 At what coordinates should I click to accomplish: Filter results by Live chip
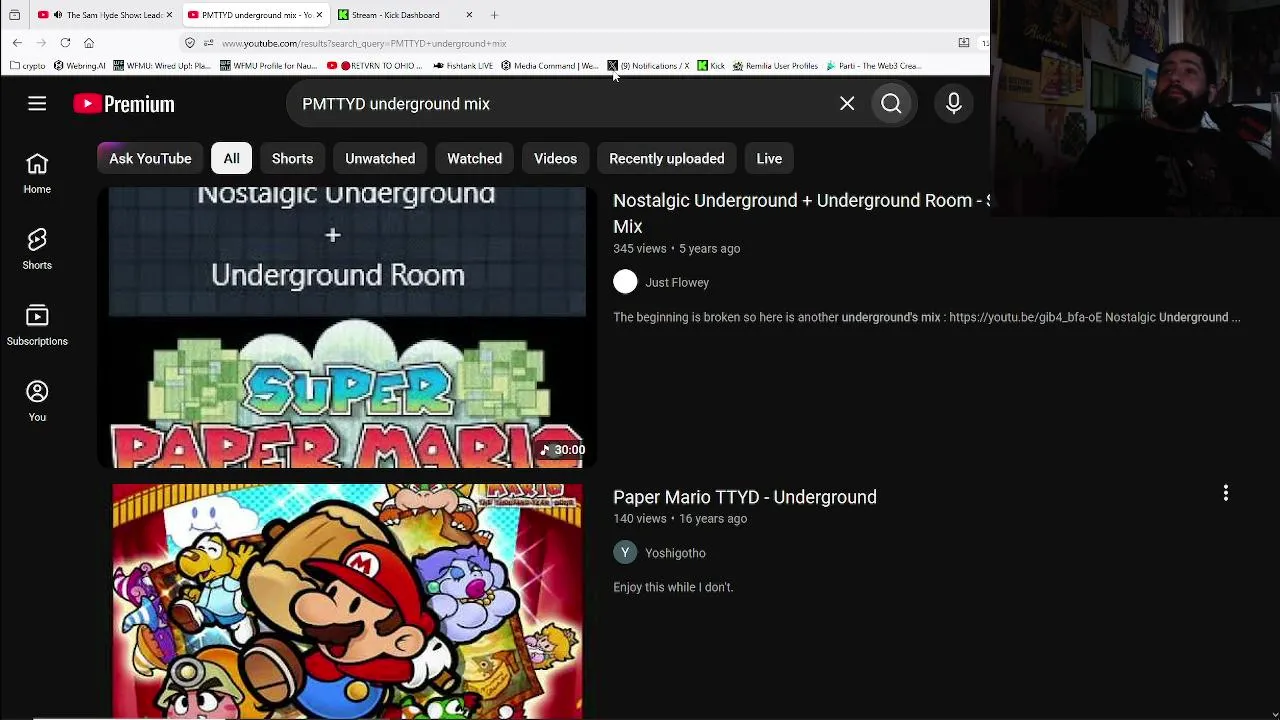[769, 158]
